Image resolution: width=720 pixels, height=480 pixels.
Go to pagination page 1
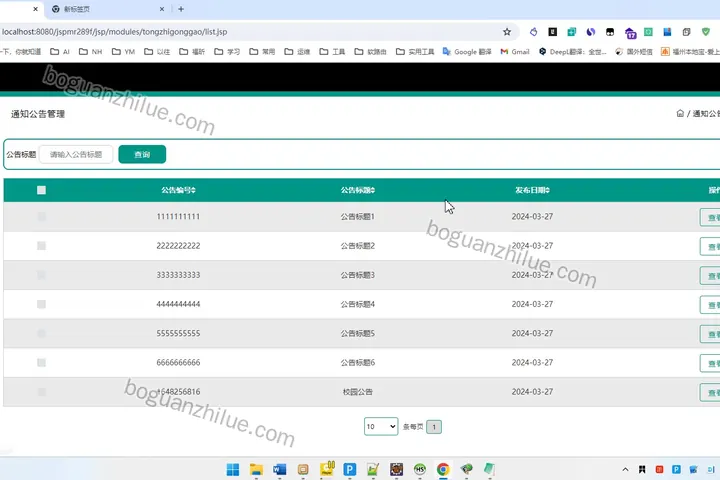click(434, 427)
